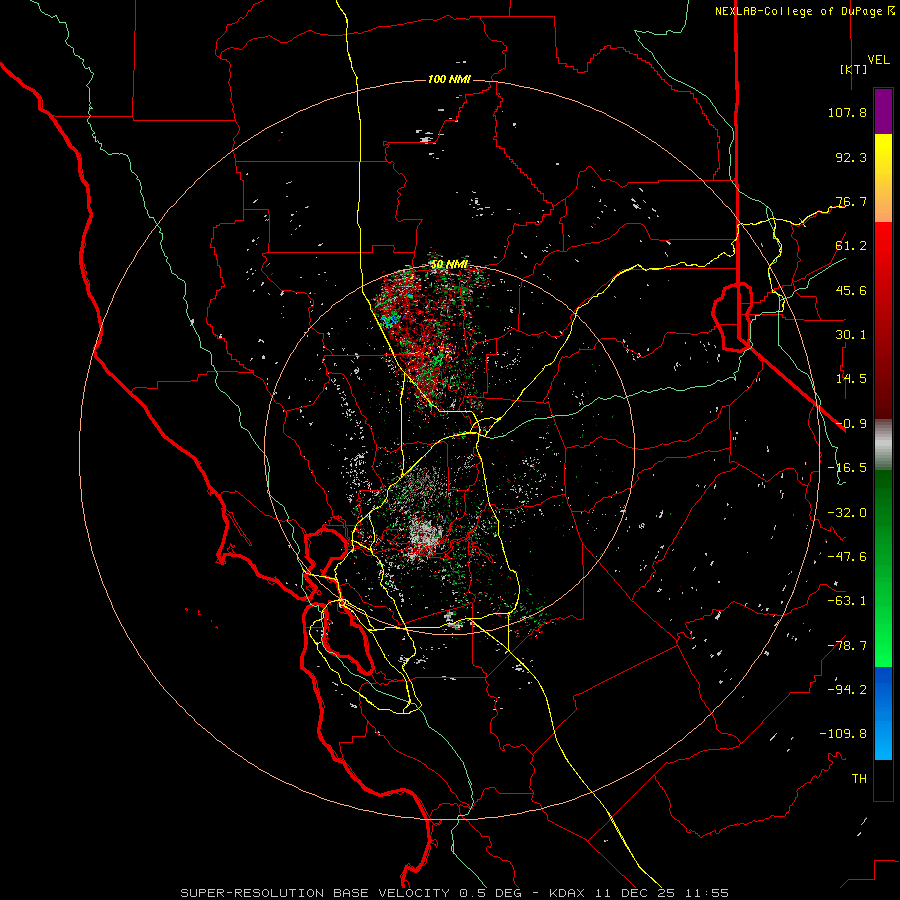Click the 50 NMI range ring label
Screen dimensions: 900x900
[449, 264]
